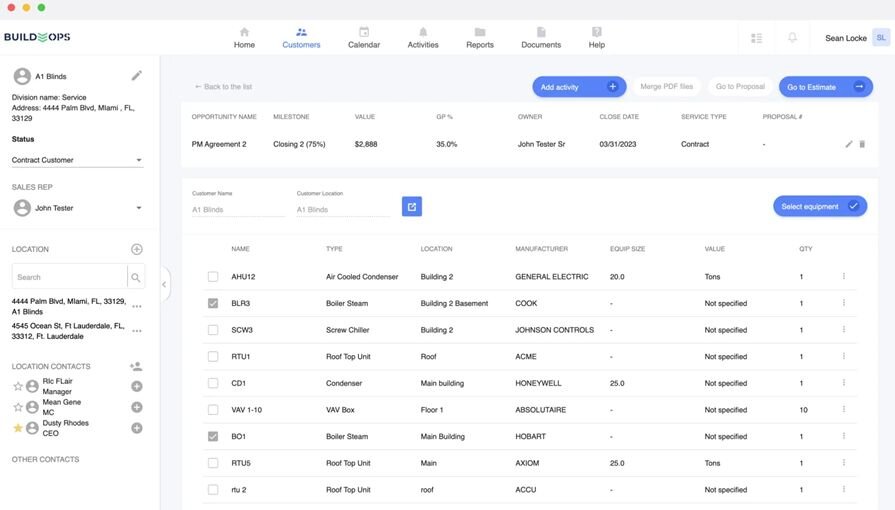Viewport: 895px width, 510px height.
Task: Check the rtu 2 equipment checkbox
Action: [213, 489]
